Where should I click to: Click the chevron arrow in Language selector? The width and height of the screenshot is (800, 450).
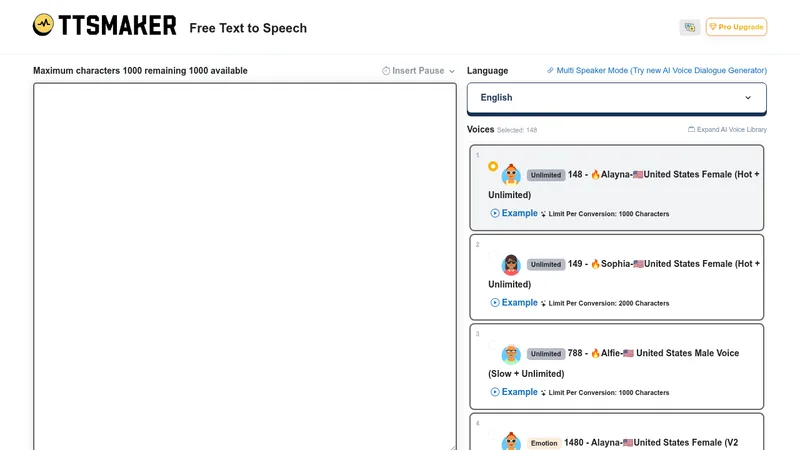pyautogui.click(x=748, y=97)
